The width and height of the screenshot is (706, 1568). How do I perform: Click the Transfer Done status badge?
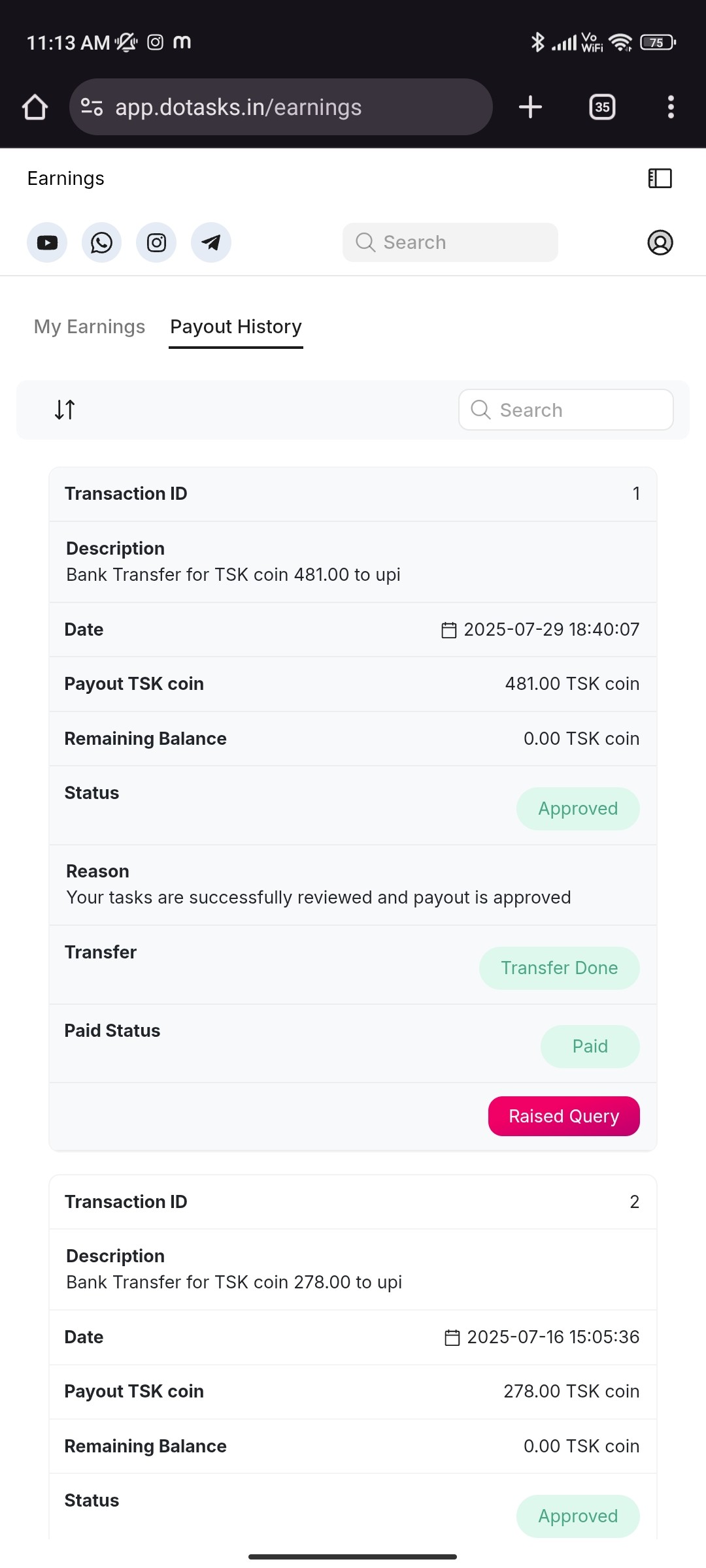tap(559, 968)
